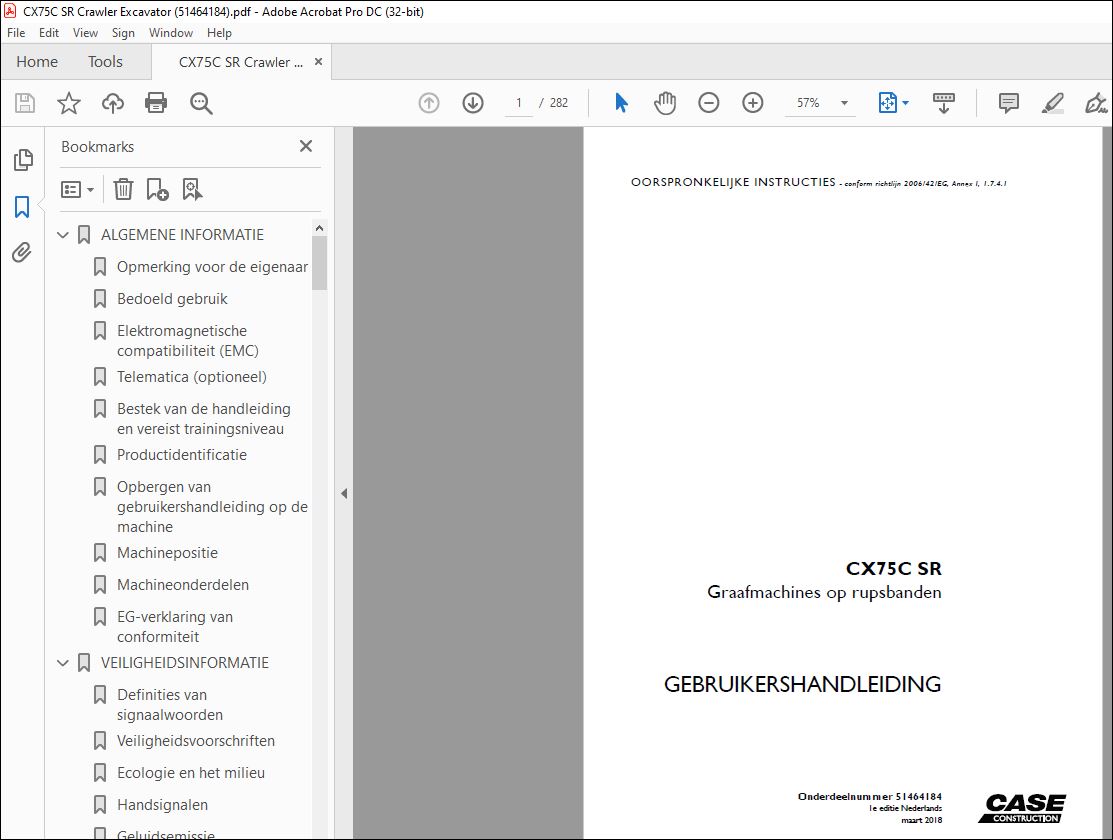
Task: Select 'Machineonderdelen' bookmark
Action: coord(183,585)
